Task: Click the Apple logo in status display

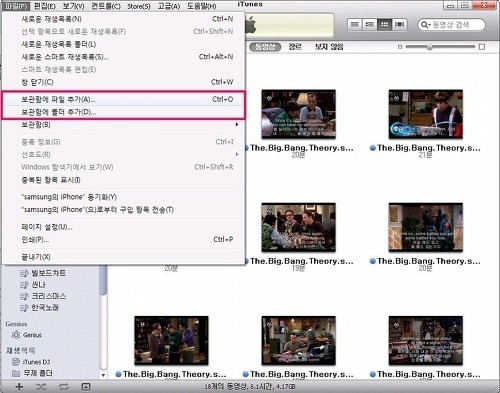Action: click(251, 25)
